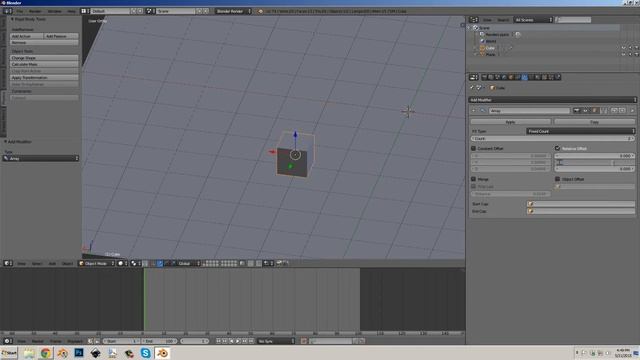Toggle Array modifier viewport visibility eye icon

[x=586, y=111]
